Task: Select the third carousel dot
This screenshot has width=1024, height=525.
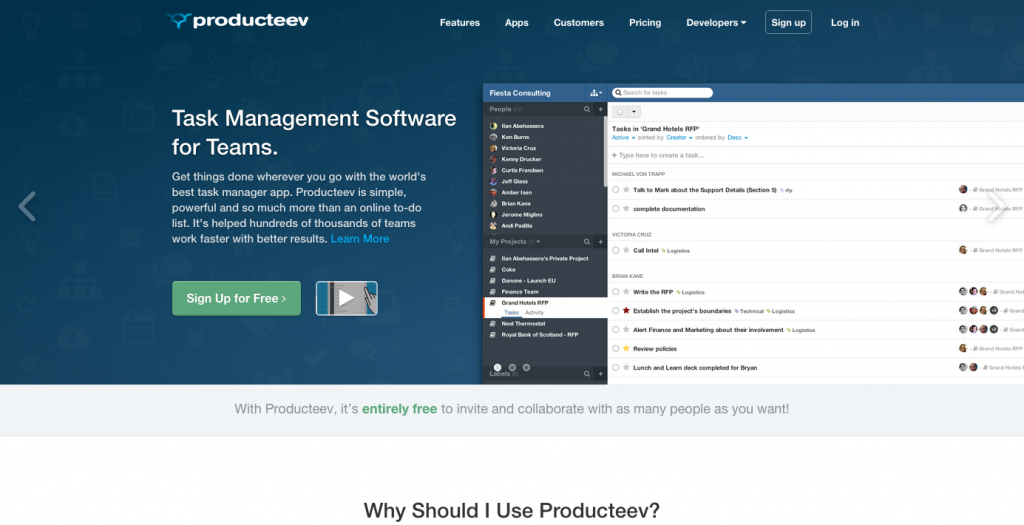Action: [526, 368]
